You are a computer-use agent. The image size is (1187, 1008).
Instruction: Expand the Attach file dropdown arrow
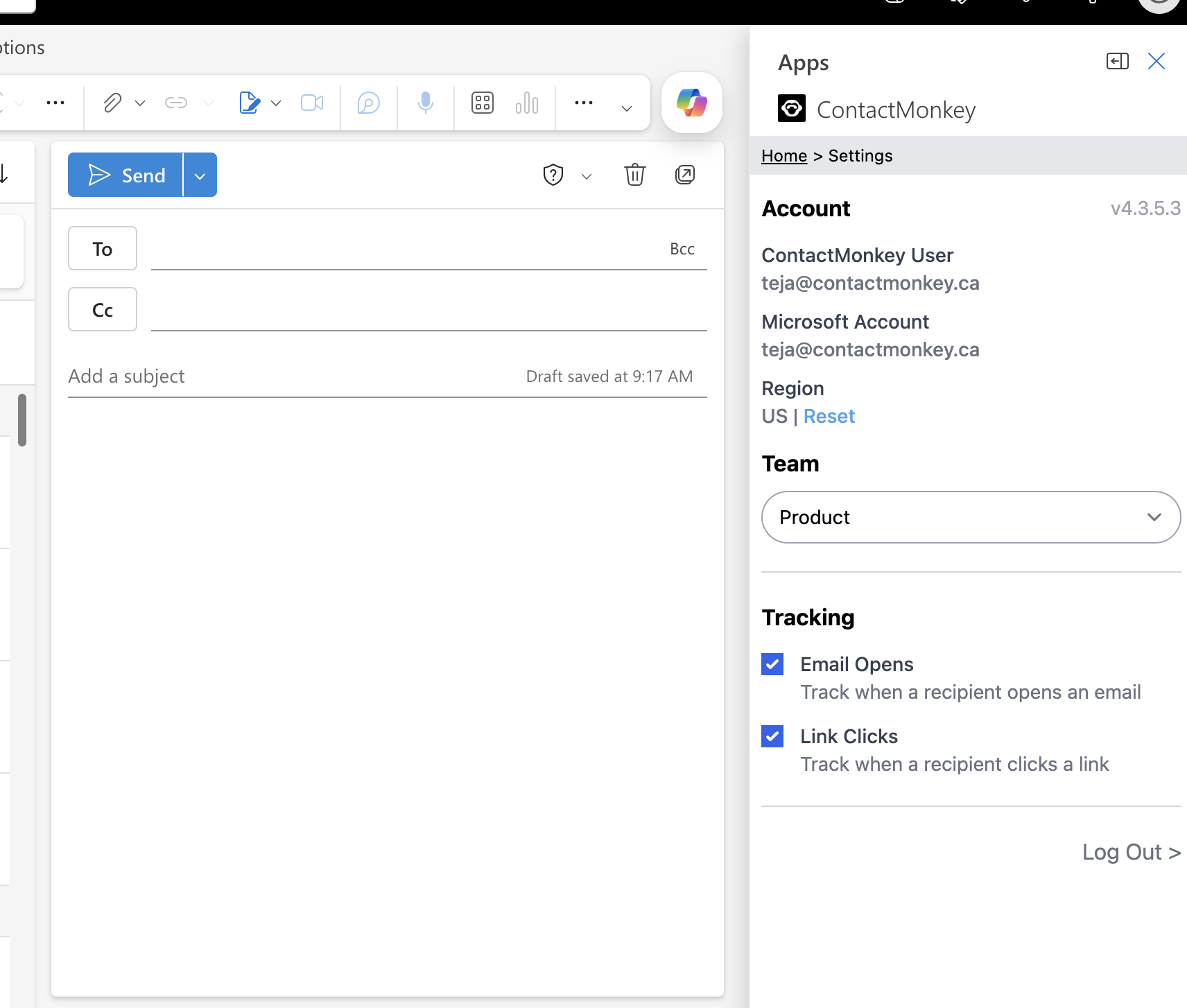pyautogui.click(x=140, y=103)
